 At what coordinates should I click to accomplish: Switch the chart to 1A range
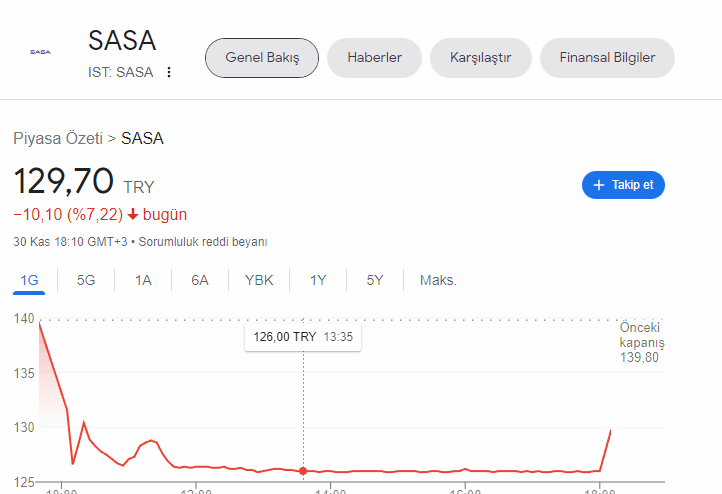pos(143,280)
